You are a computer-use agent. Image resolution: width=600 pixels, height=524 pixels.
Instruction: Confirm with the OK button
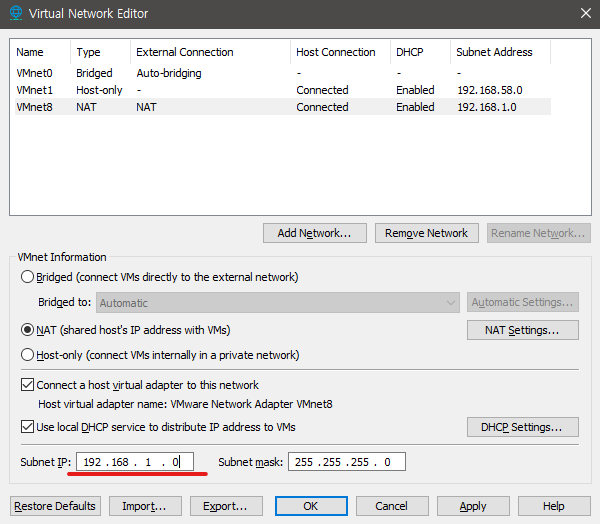tap(311, 506)
